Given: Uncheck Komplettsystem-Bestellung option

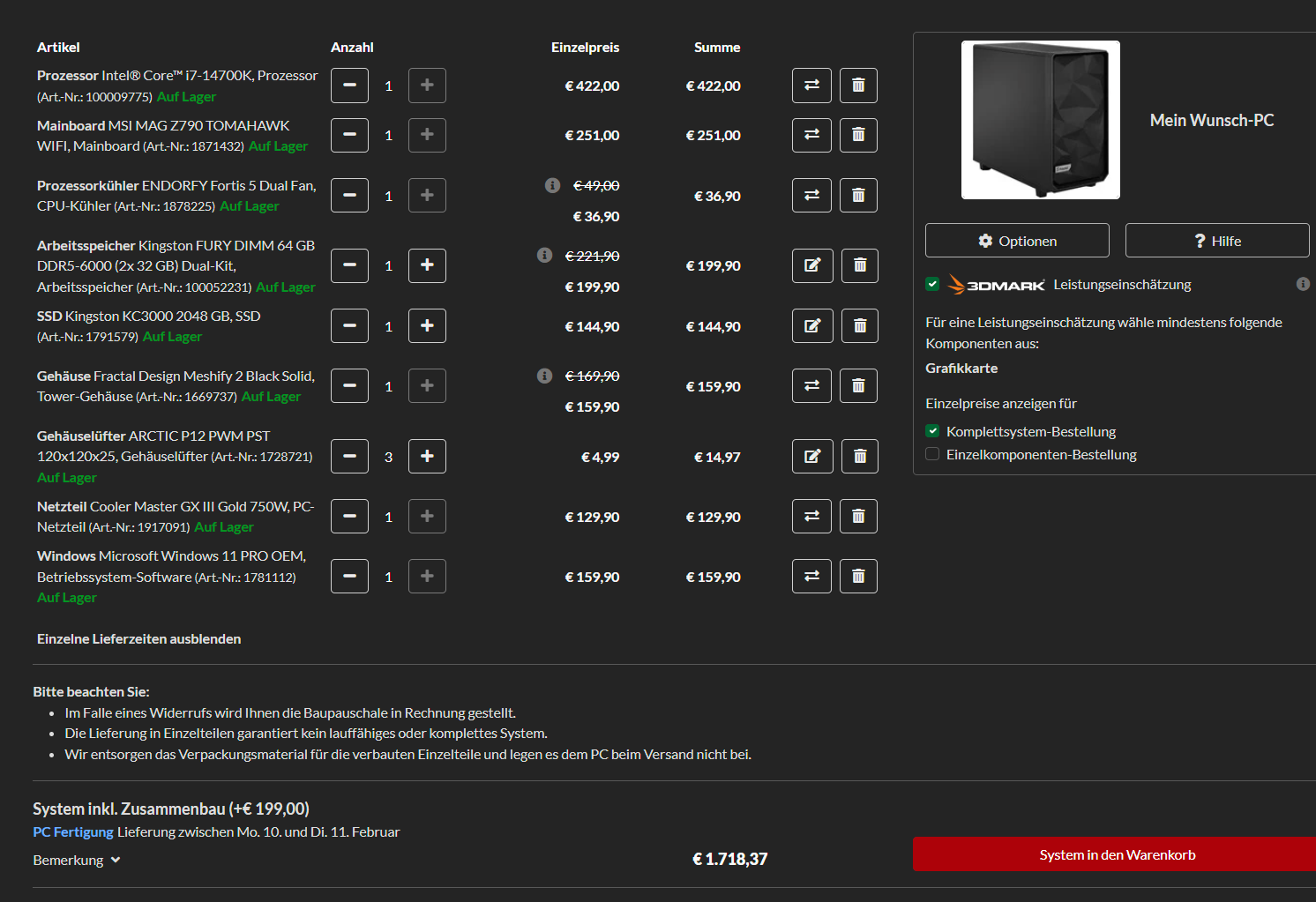Looking at the screenshot, I should pos(932,431).
